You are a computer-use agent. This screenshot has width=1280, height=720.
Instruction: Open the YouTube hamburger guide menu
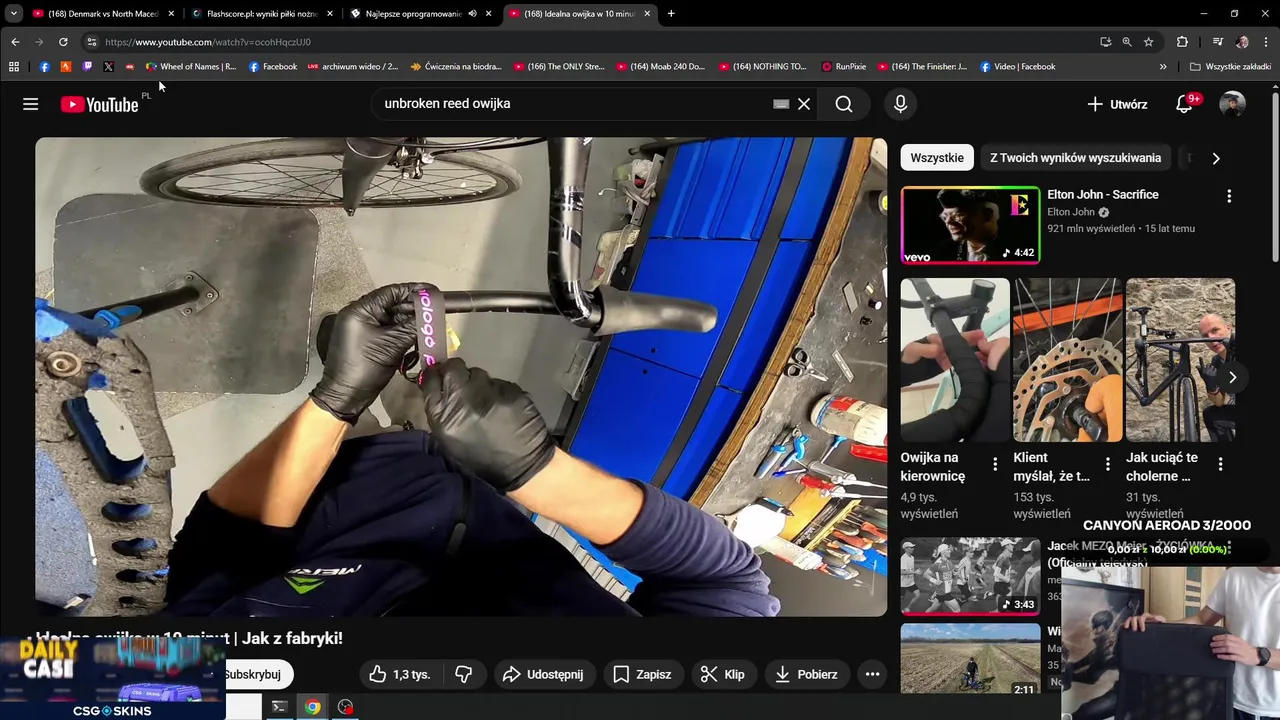point(30,104)
